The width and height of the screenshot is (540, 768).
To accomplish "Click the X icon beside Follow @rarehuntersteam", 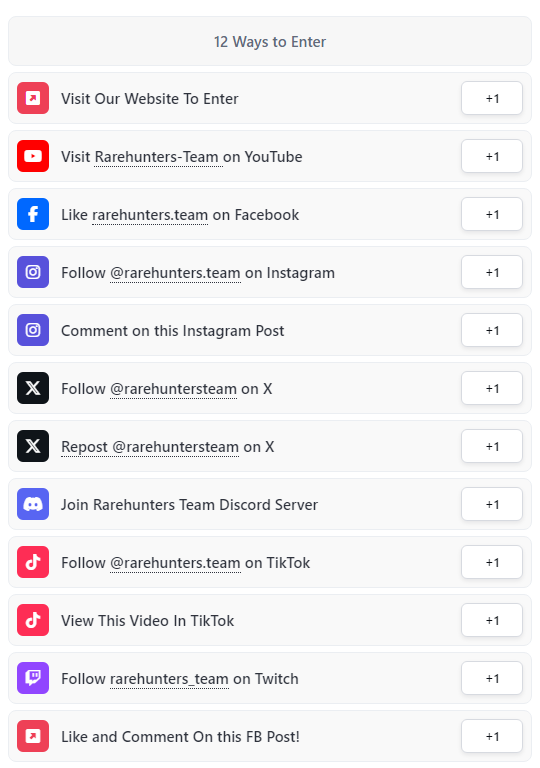I will 33,388.
